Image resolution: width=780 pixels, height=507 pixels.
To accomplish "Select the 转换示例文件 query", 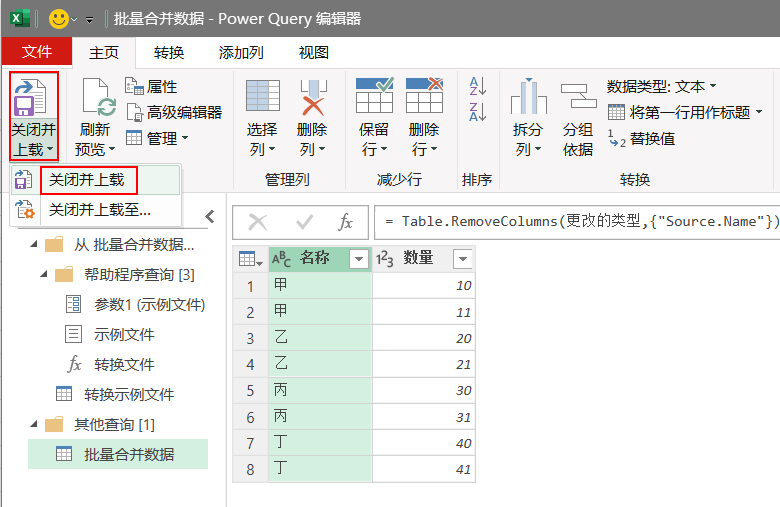I will pyautogui.click(x=115, y=394).
